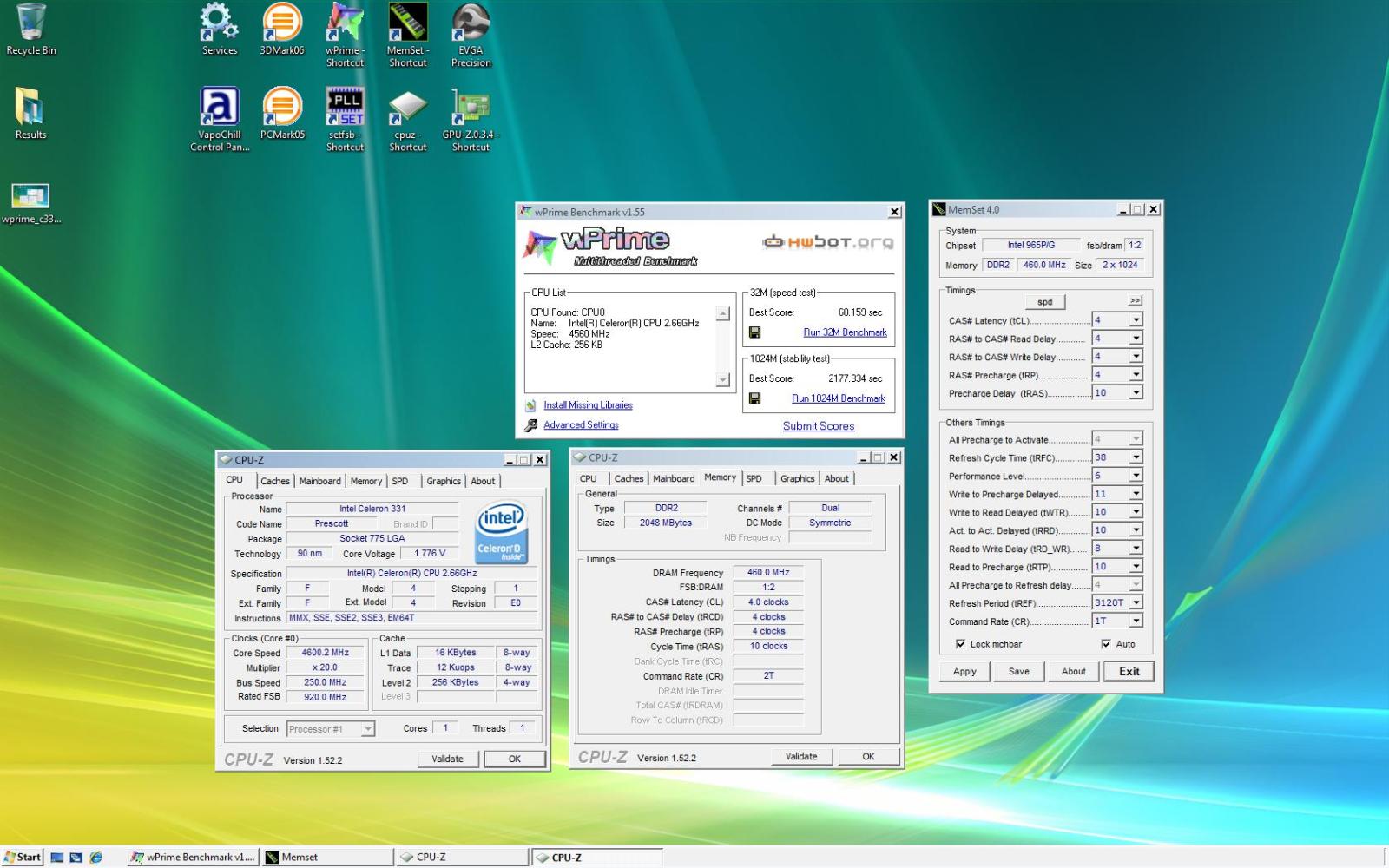Click the Save button in MemSet
Viewport: 1389px width, 868px height.
pos(1019,671)
